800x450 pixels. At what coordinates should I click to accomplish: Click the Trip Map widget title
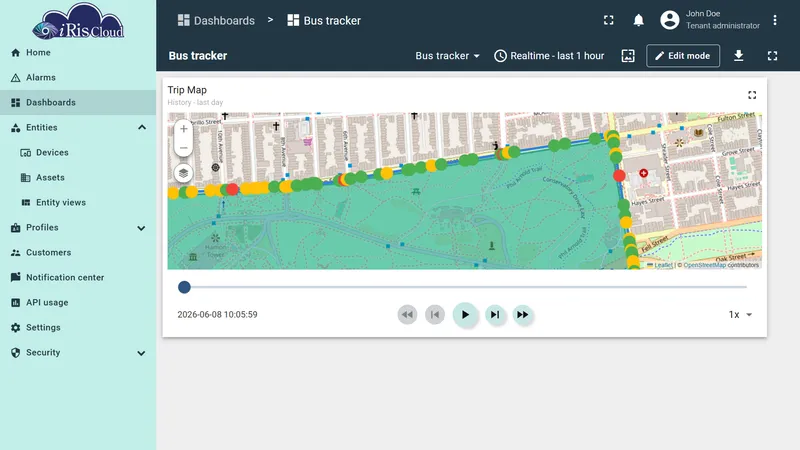click(187, 90)
